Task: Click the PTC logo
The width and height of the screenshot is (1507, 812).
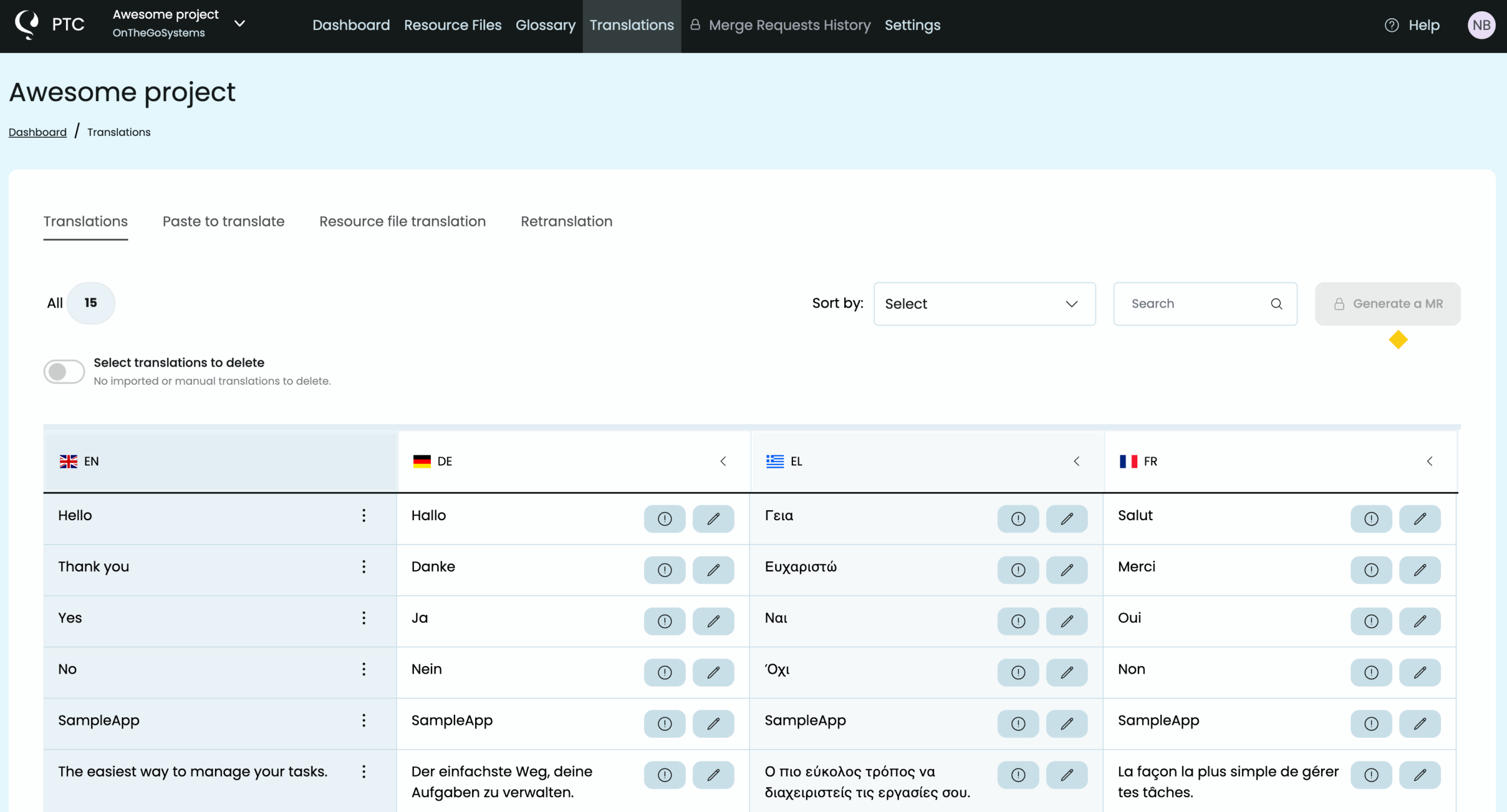Action: (x=49, y=25)
